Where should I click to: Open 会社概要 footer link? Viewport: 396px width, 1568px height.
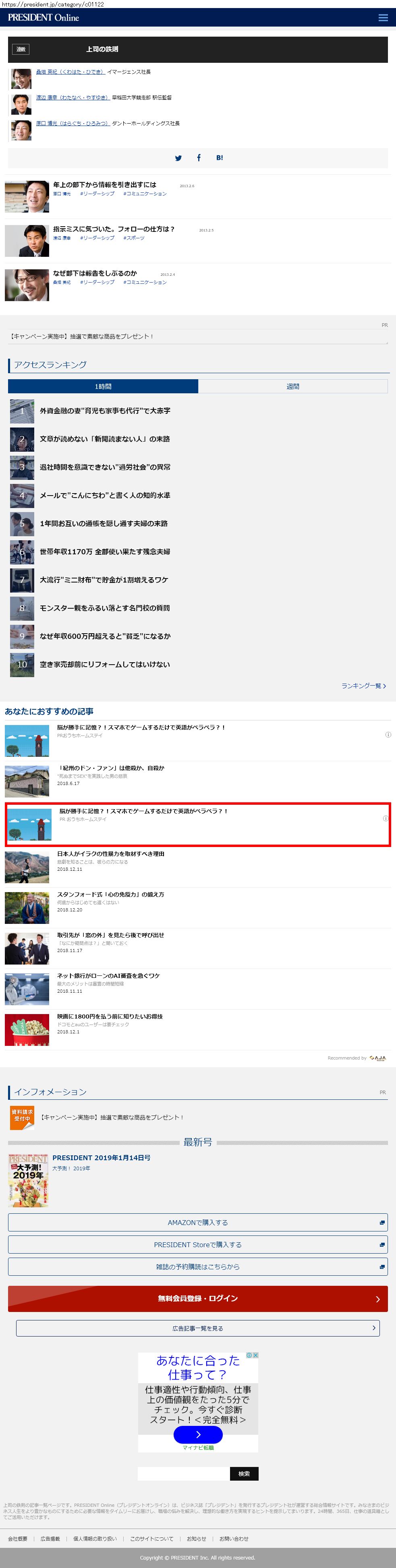(x=18, y=1538)
